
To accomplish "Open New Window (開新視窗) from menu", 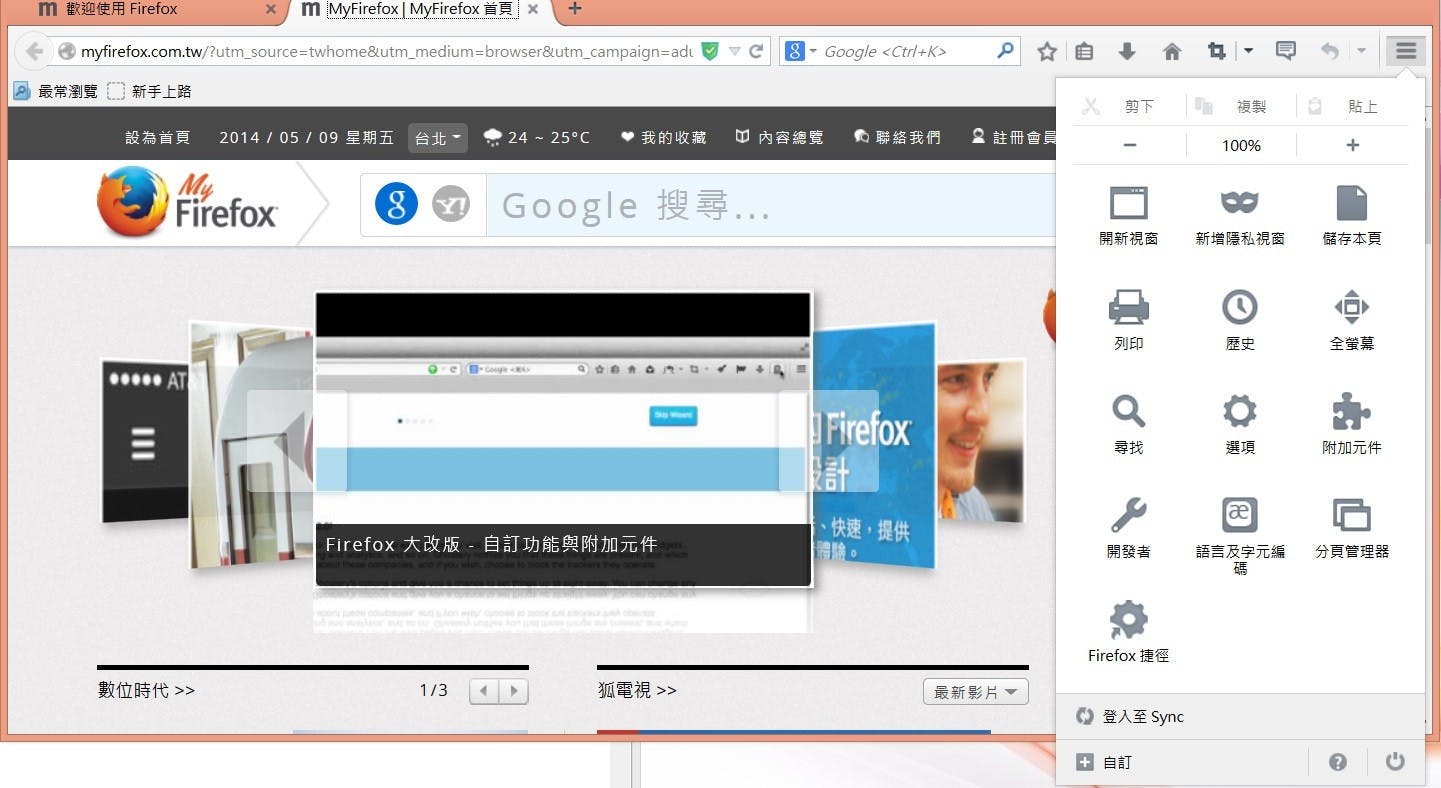I will [x=1129, y=216].
